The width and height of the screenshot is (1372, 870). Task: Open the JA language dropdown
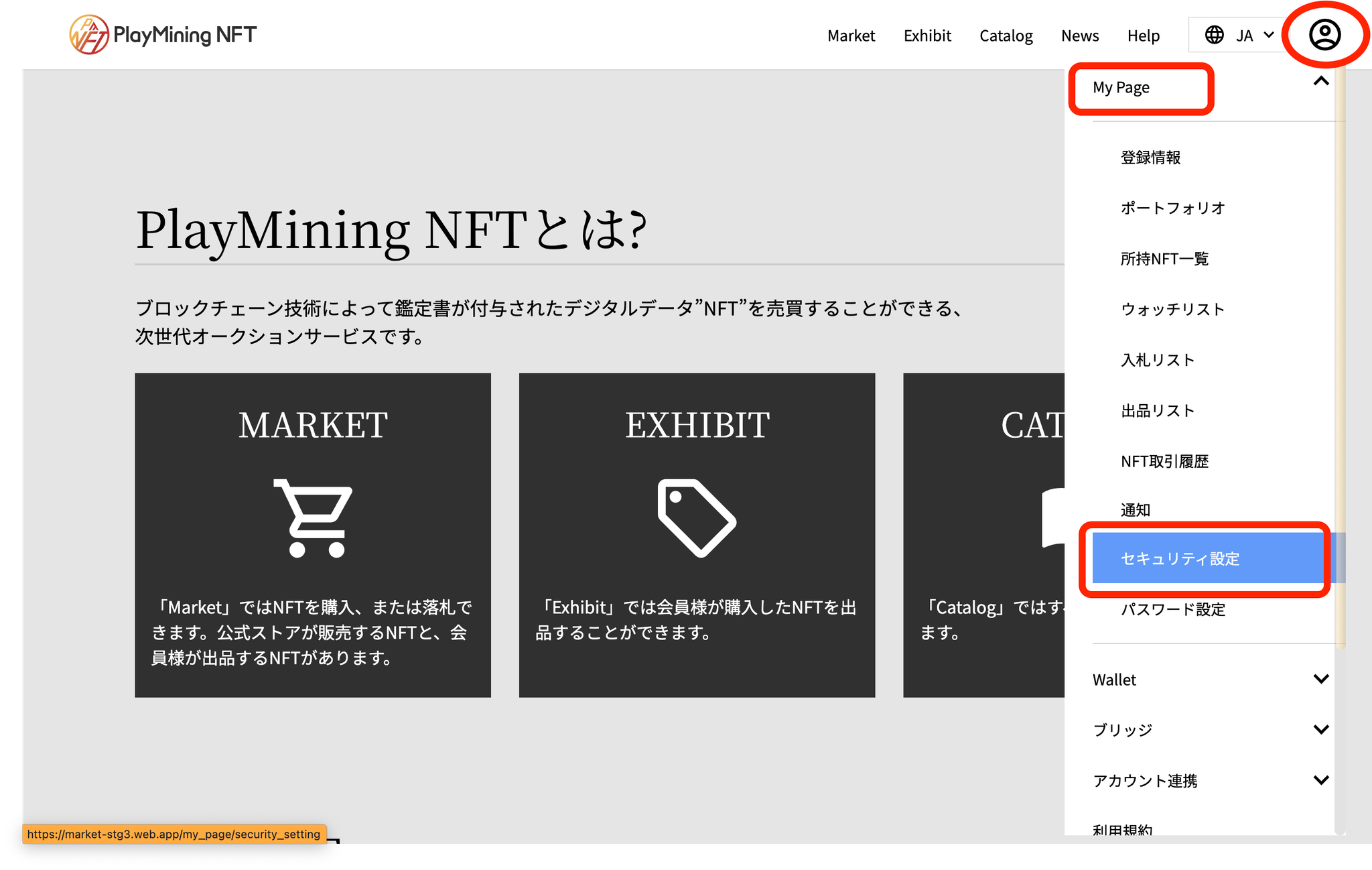point(1238,35)
